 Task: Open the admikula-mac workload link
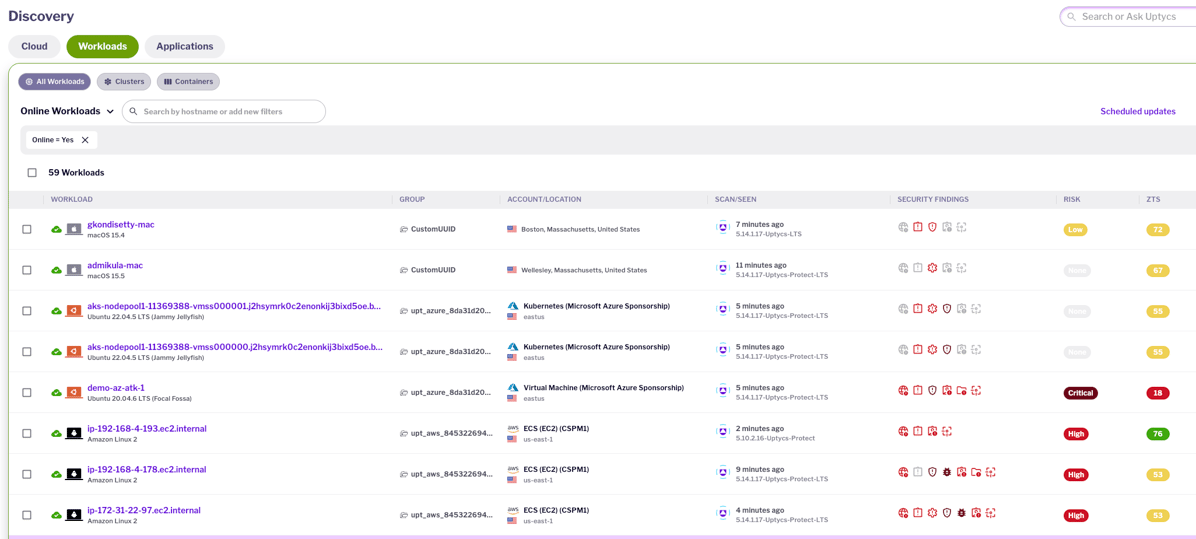coord(115,265)
